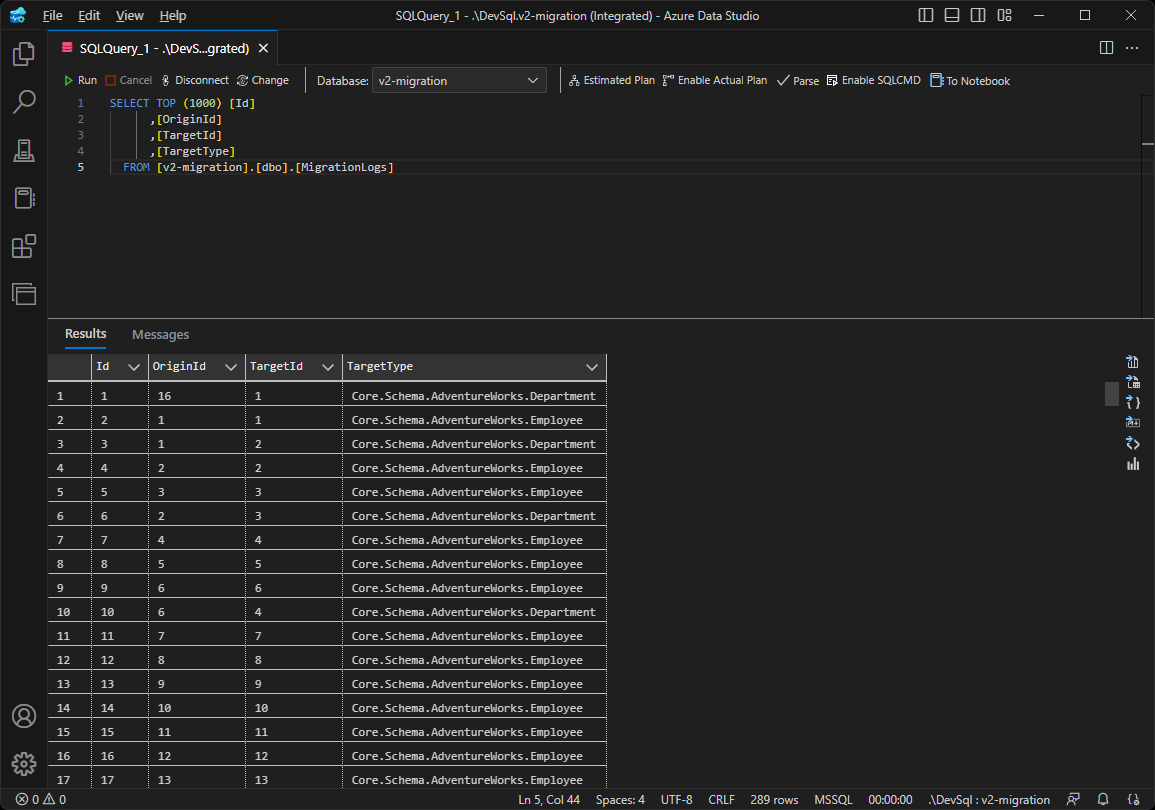Image resolution: width=1155 pixels, height=810 pixels.
Task: Open the Manage settings gear
Action: point(24,764)
